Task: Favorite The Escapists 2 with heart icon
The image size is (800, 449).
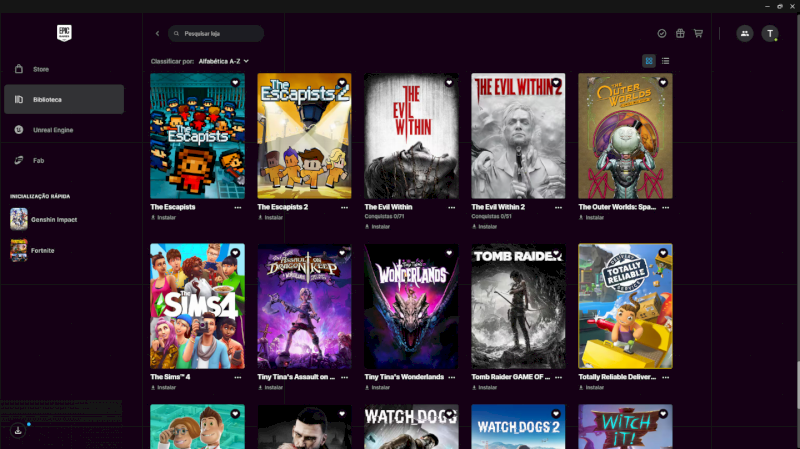Action: [x=342, y=83]
